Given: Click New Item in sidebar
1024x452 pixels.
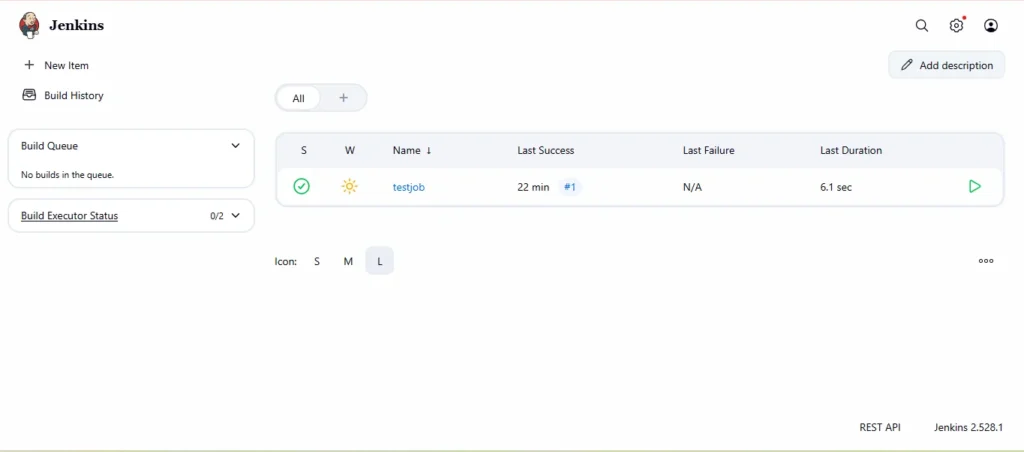Looking at the screenshot, I should 66,65.
